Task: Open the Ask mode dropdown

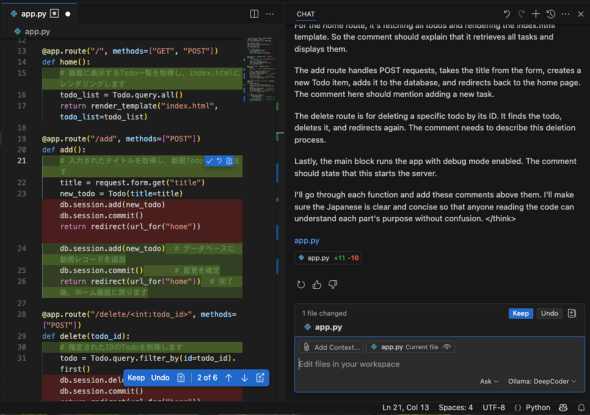Action: pos(489,382)
